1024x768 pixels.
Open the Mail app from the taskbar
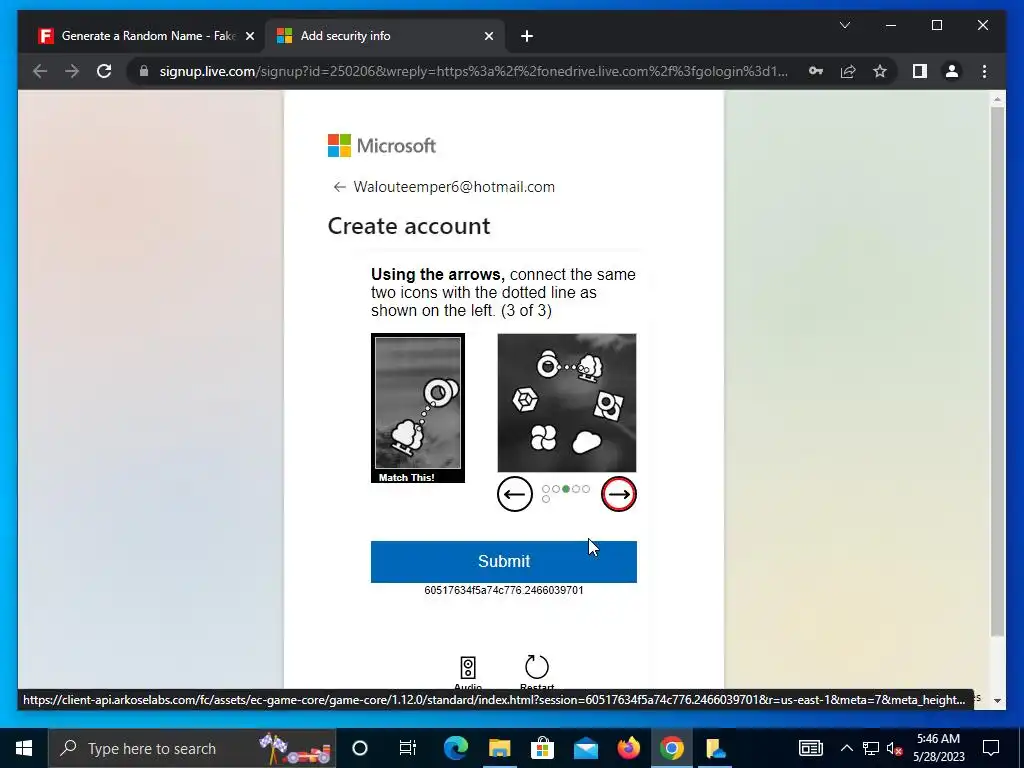tap(586, 748)
